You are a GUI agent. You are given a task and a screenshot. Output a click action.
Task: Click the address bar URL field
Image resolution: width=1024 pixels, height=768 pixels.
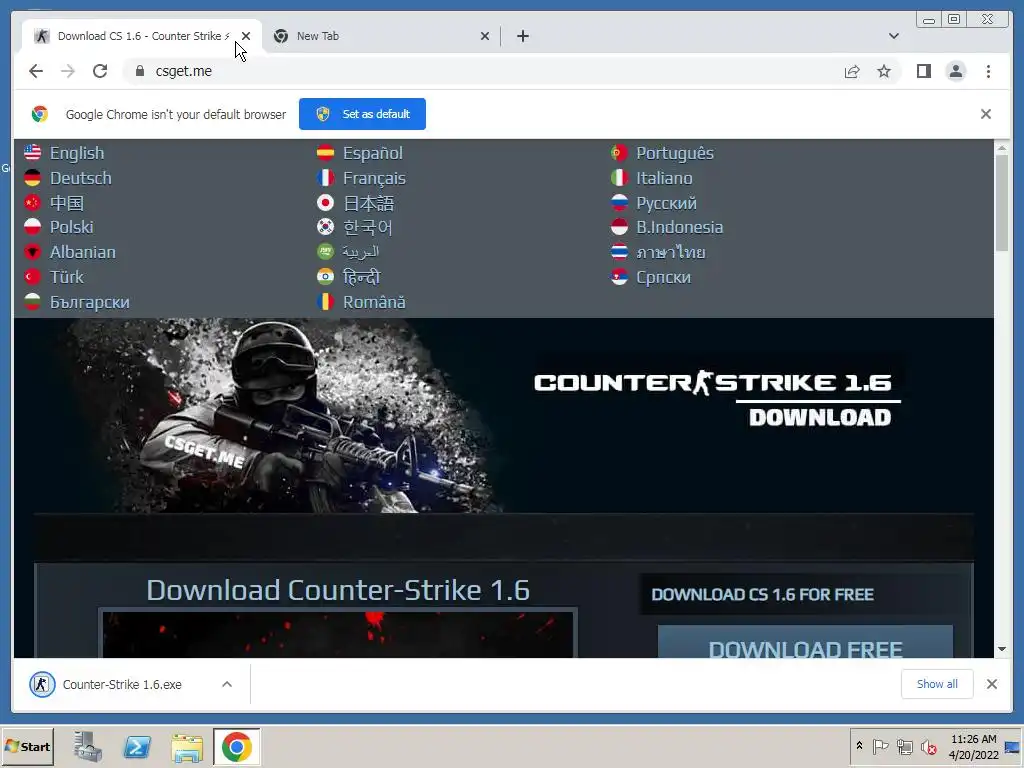coord(483,71)
